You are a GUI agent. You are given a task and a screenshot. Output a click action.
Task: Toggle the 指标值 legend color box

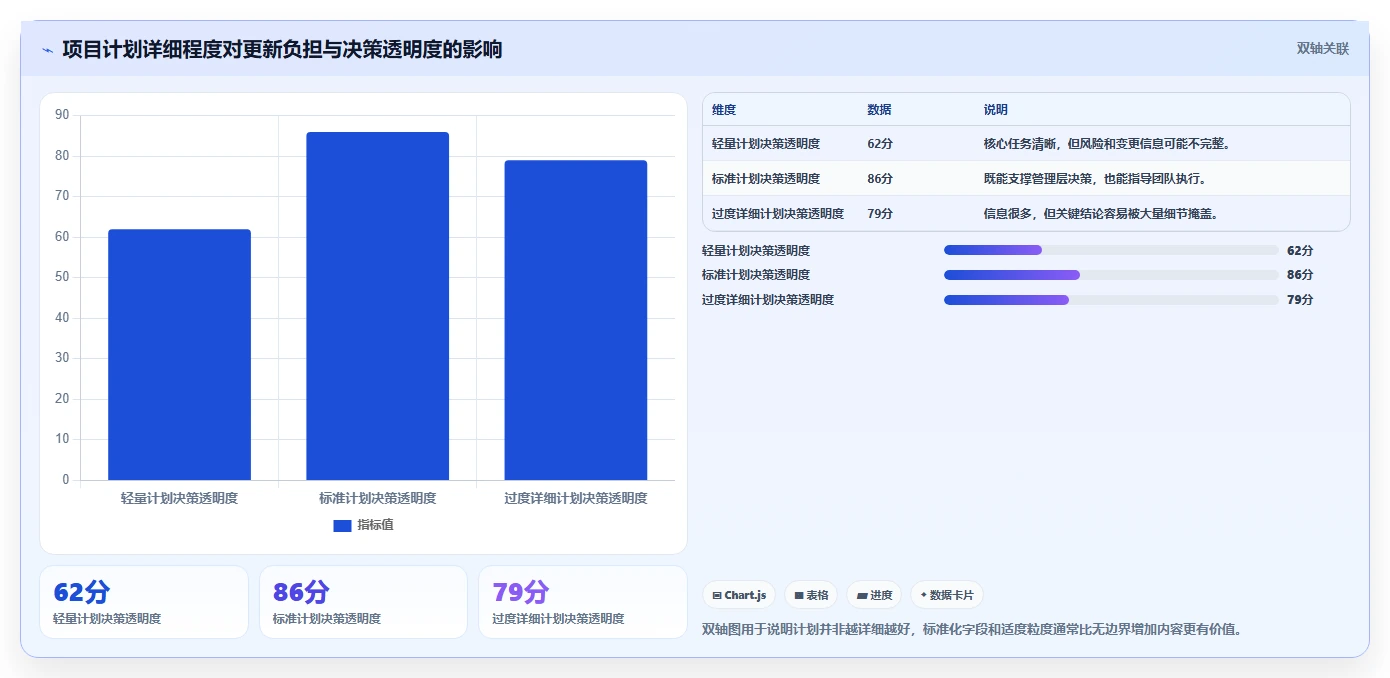pos(342,525)
